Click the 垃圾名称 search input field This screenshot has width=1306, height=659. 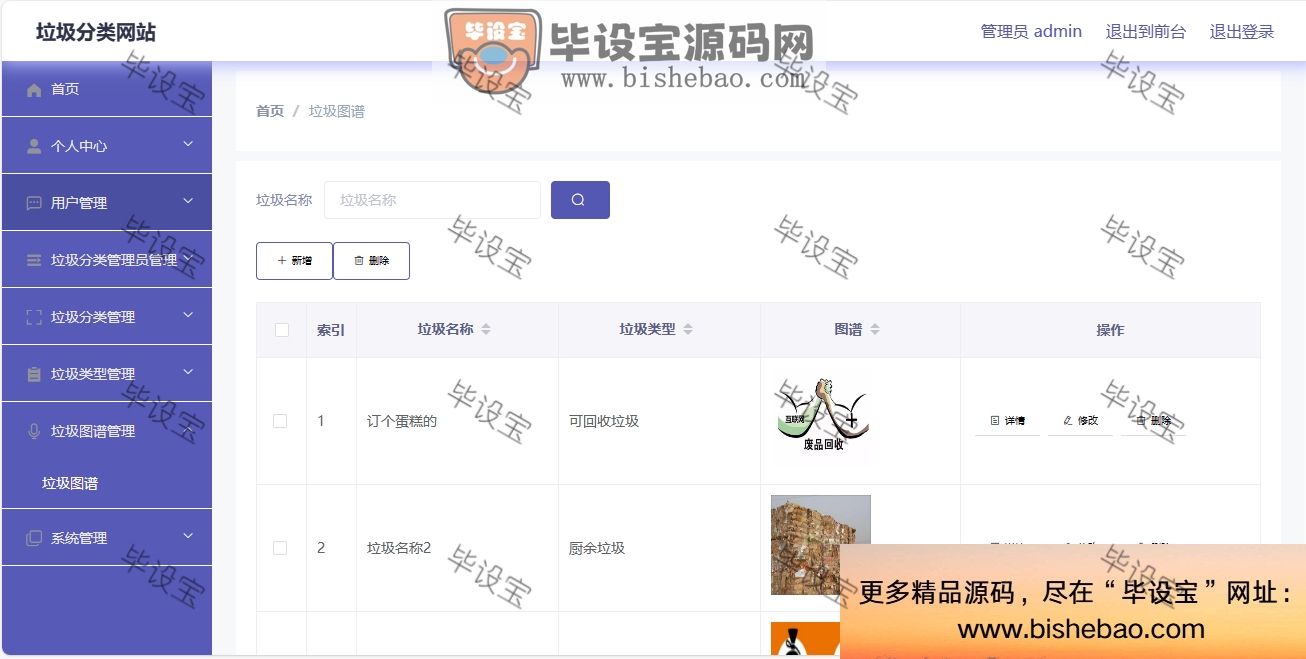coord(432,200)
